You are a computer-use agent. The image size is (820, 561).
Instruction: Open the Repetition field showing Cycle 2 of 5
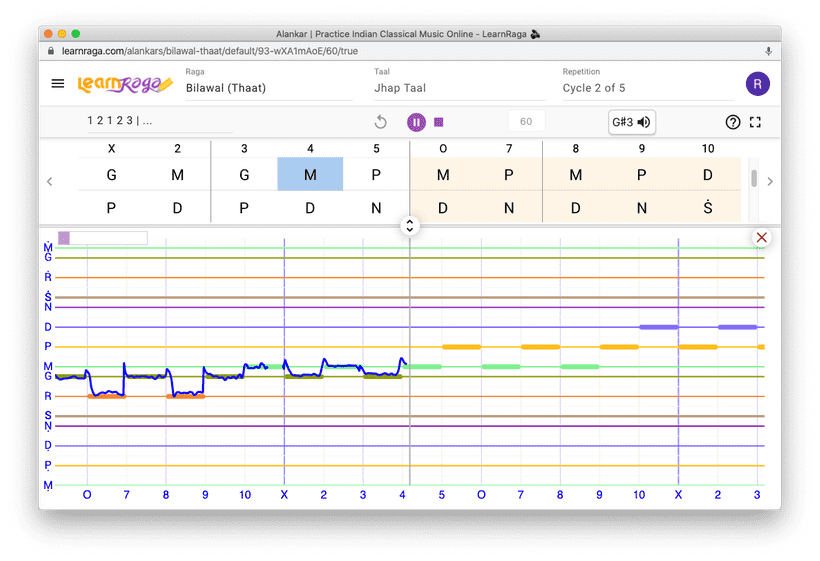coord(646,88)
